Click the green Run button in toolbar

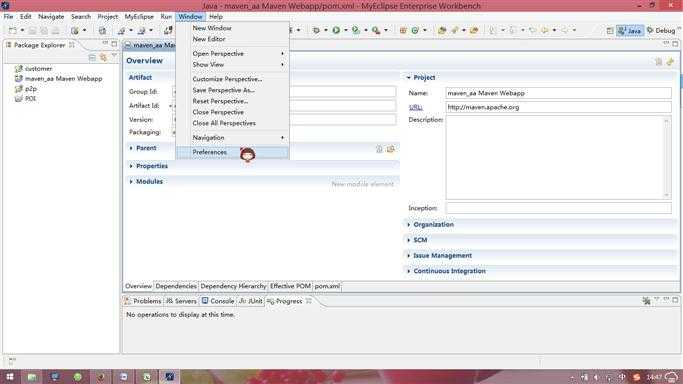point(336,30)
